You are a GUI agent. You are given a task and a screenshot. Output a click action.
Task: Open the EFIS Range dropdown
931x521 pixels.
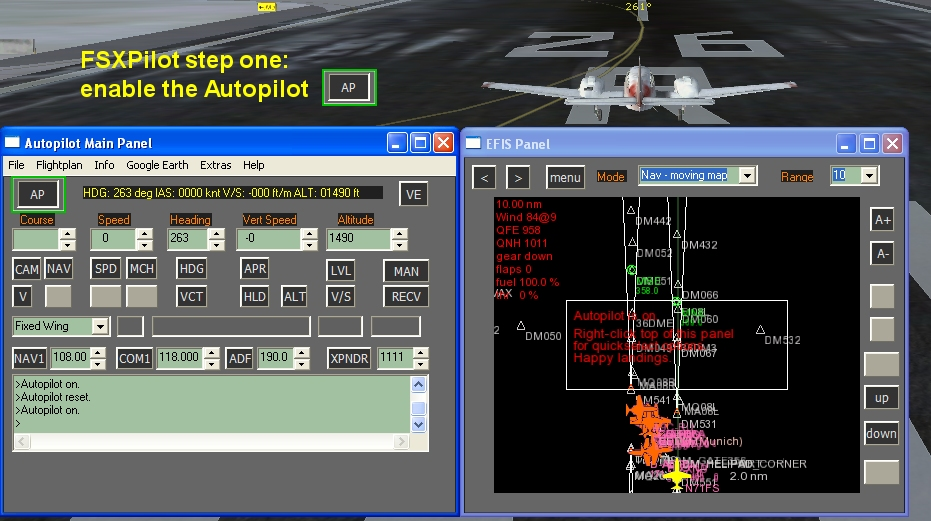point(869,175)
